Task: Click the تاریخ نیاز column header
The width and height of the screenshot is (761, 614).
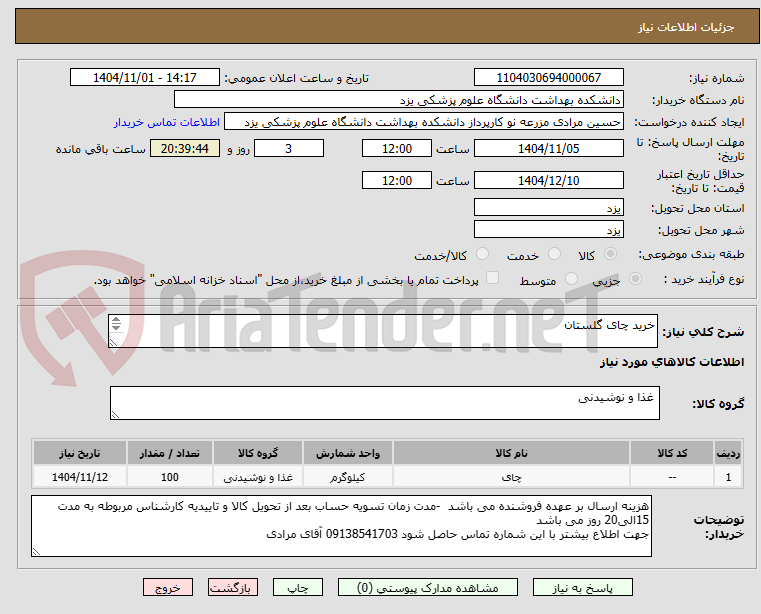Action: (x=80, y=453)
